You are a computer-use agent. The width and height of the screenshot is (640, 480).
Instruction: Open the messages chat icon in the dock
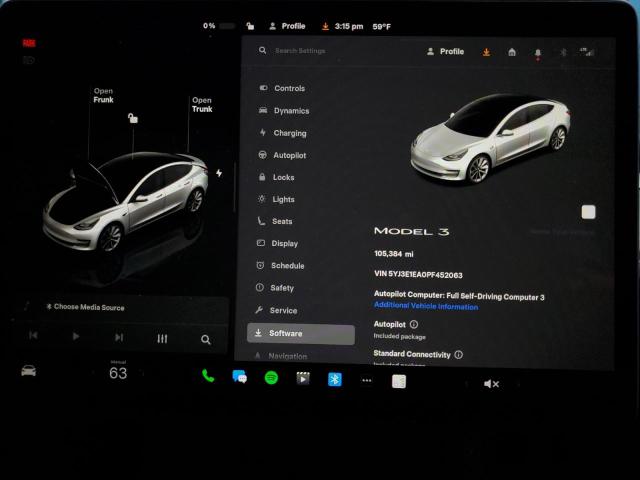click(239, 378)
